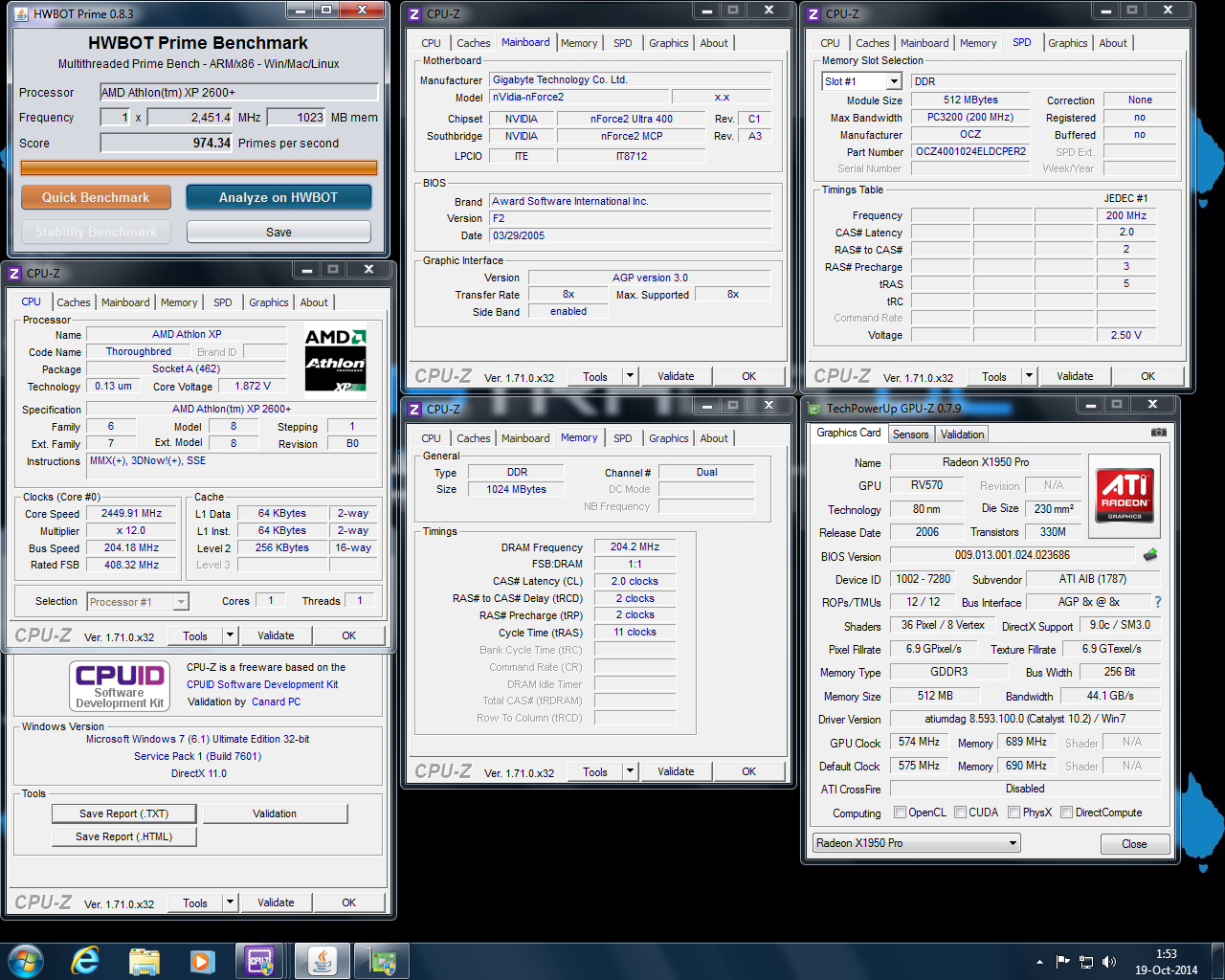Open SPD tab in the CPU tab window
This screenshot has width=1225, height=980.
coord(222,302)
